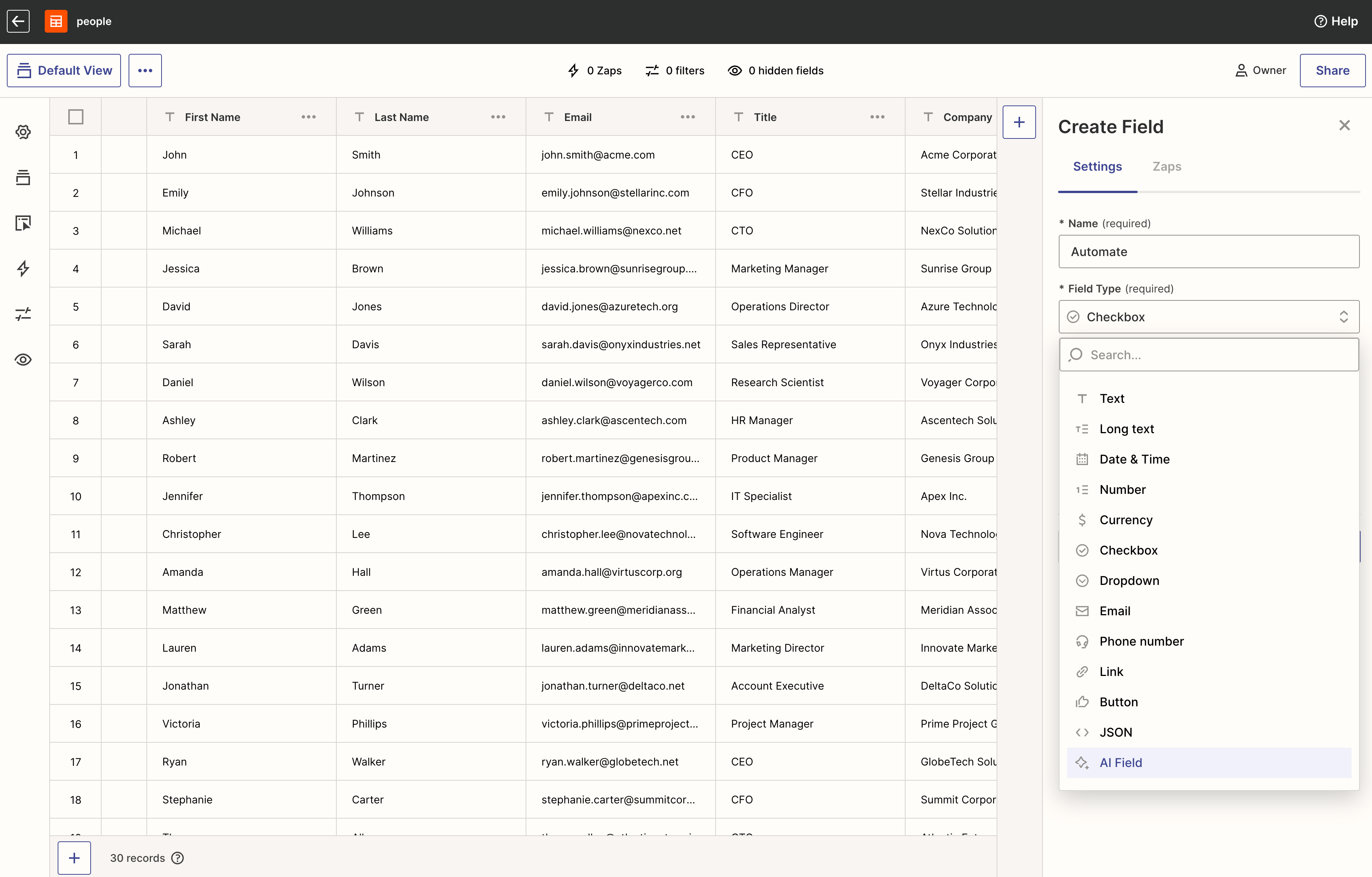Open the interfaces panel in the sidebar
The height and width of the screenshot is (877, 1372).
(x=23, y=223)
